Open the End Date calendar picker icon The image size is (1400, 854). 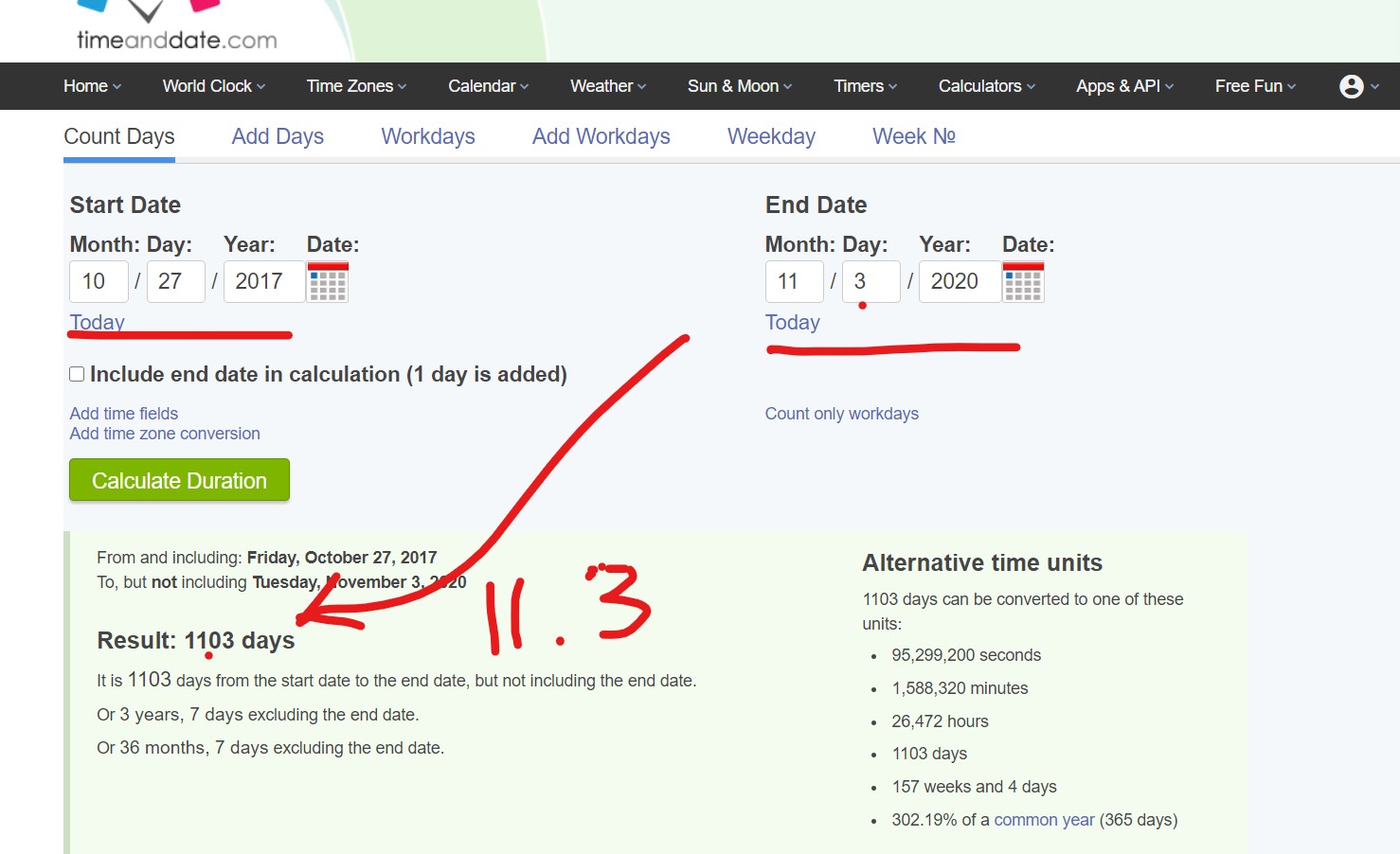coord(1023,282)
